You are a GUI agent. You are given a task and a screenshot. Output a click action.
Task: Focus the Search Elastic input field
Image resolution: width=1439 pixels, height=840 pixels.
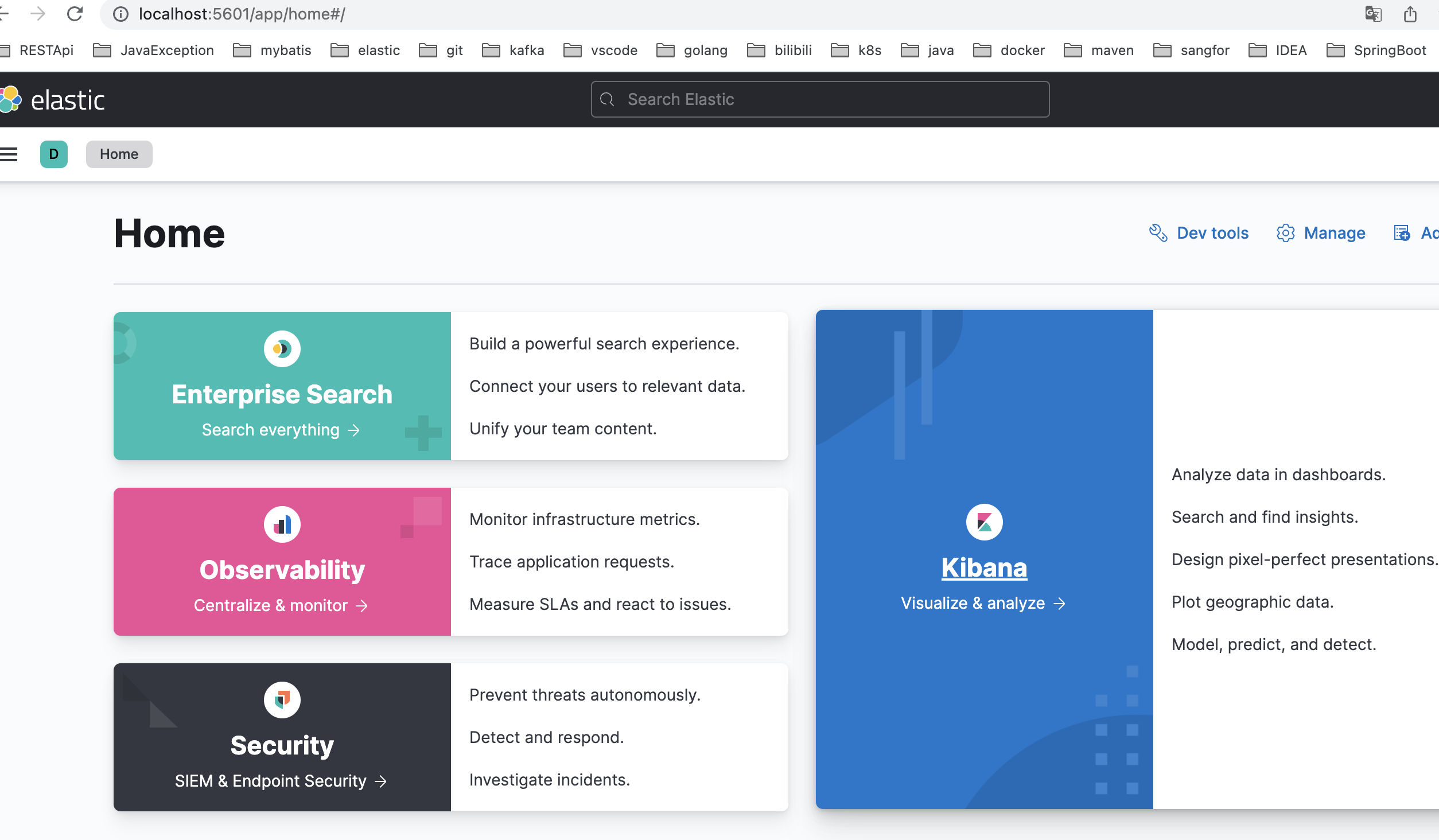point(820,99)
